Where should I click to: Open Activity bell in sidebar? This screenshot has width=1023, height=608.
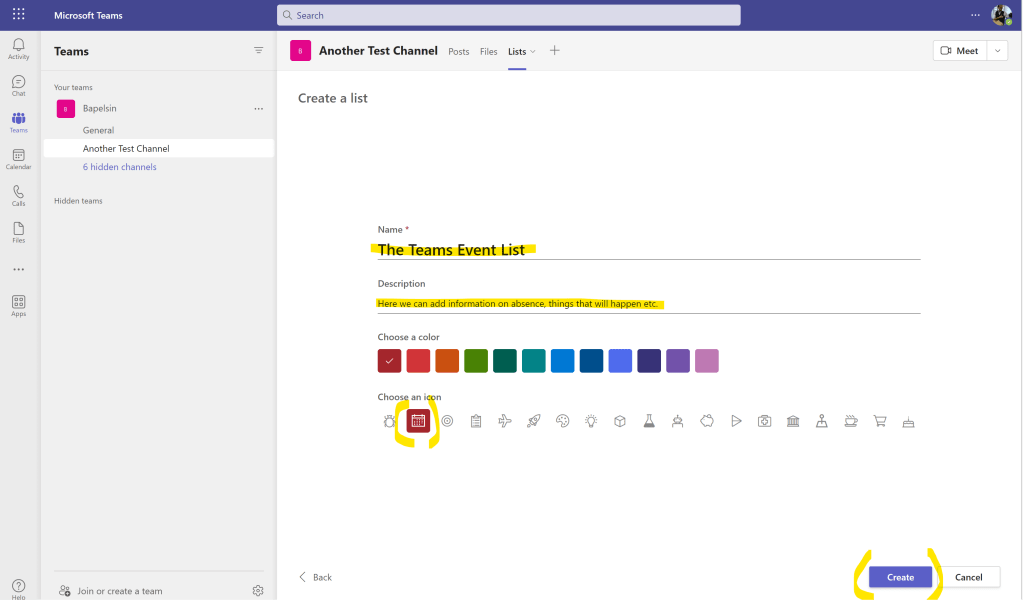[18, 49]
